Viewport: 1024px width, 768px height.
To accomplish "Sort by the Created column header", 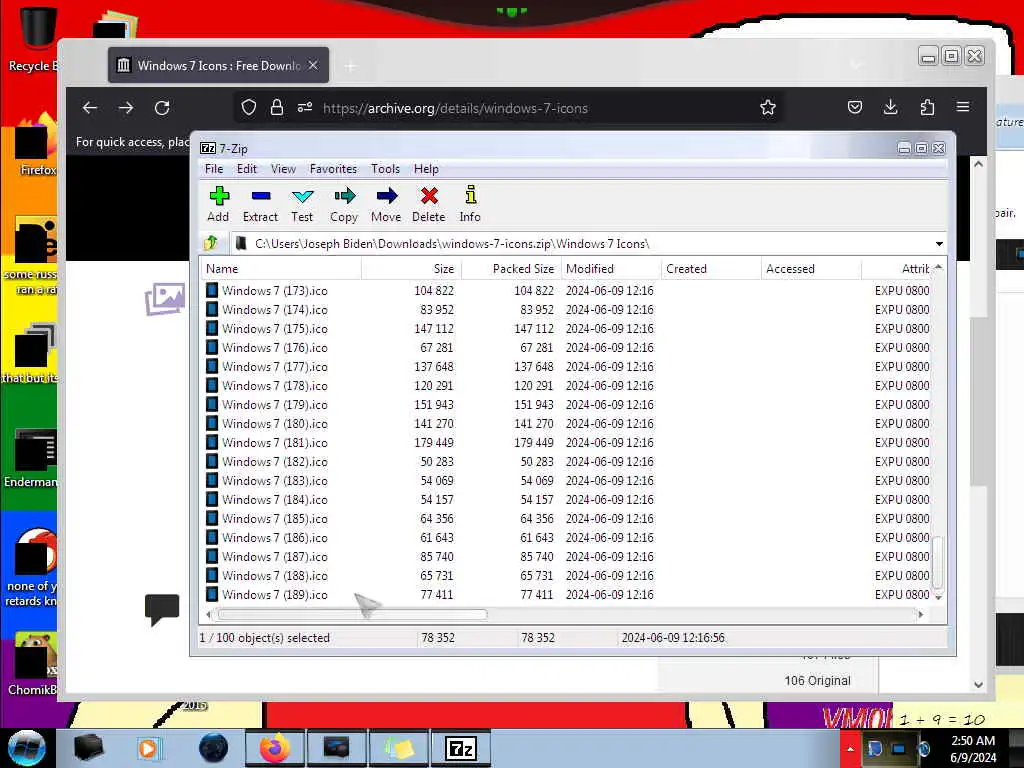I will click(x=711, y=269).
